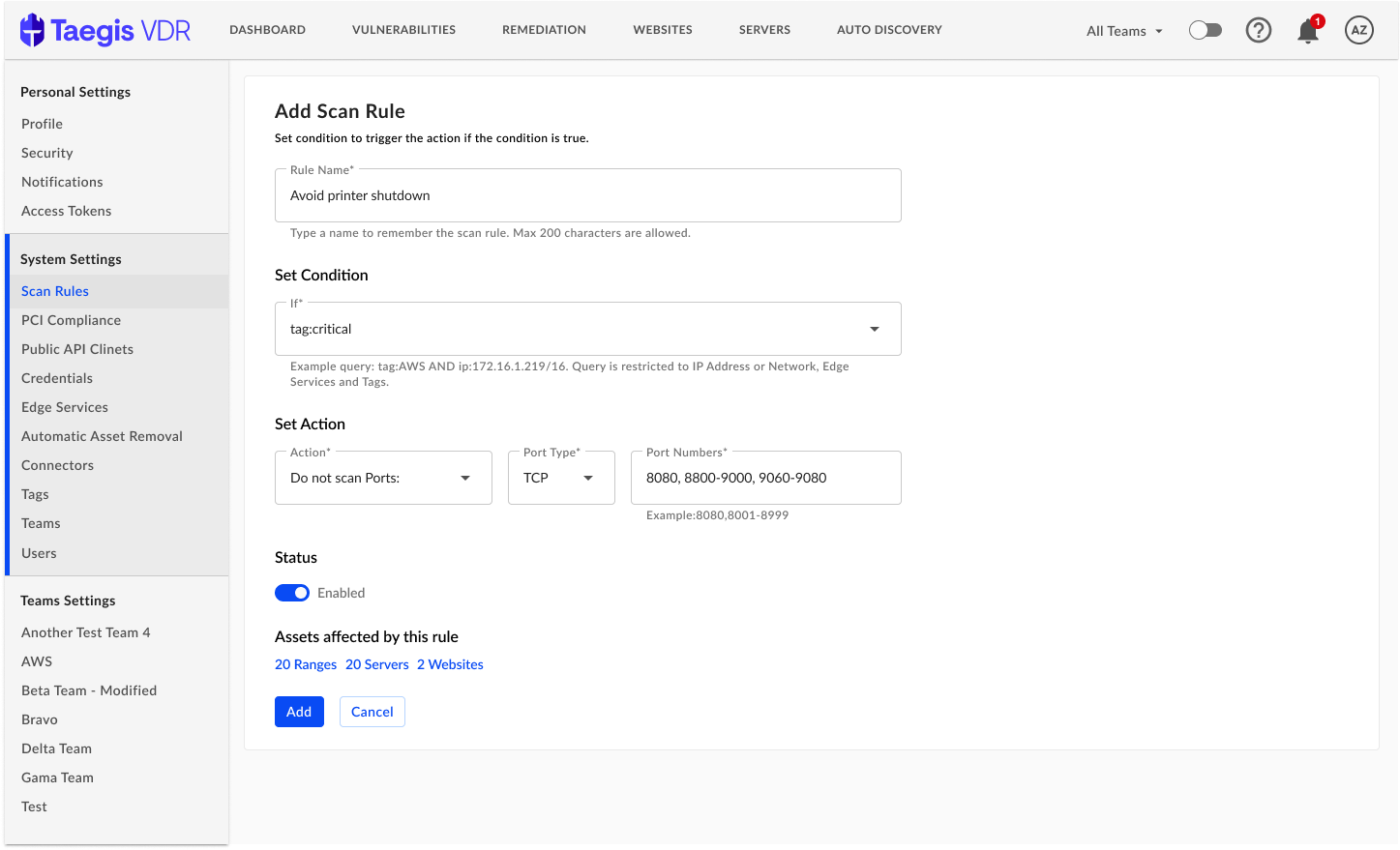Open Public API Clinets in sidebar
The height and width of the screenshot is (850, 1400).
click(x=77, y=349)
